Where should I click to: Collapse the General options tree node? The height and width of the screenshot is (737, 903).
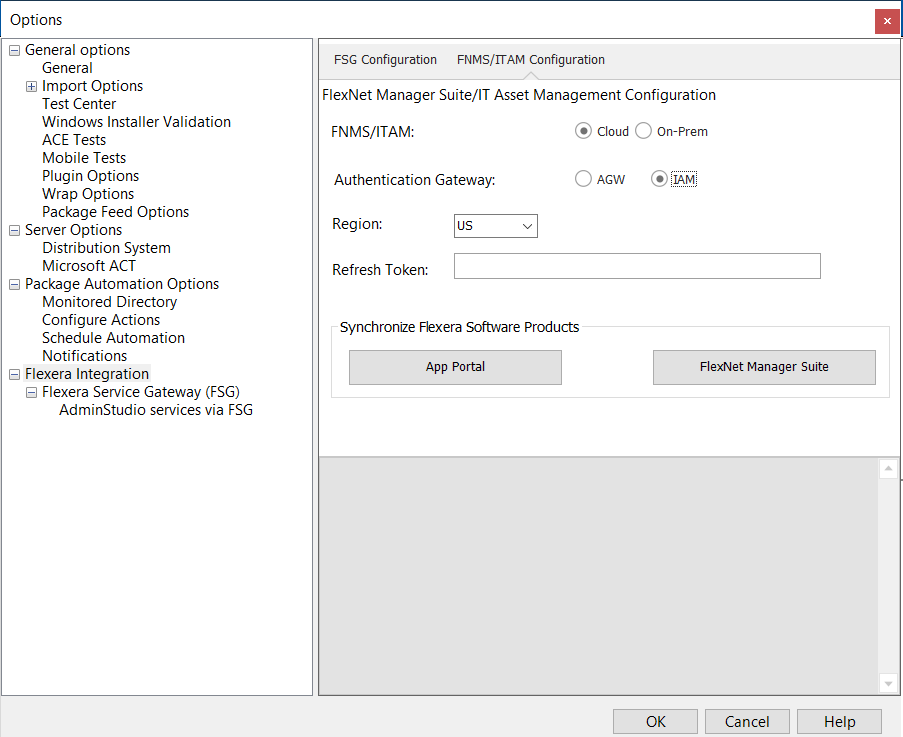(14, 50)
